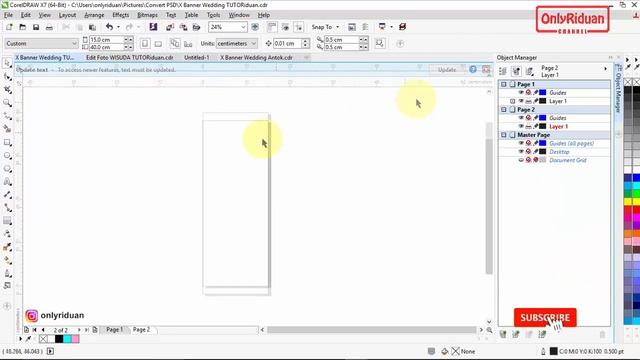The width and height of the screenshot is (640, 360).
Task: Select the Crop tool
Action: [7, 89]
